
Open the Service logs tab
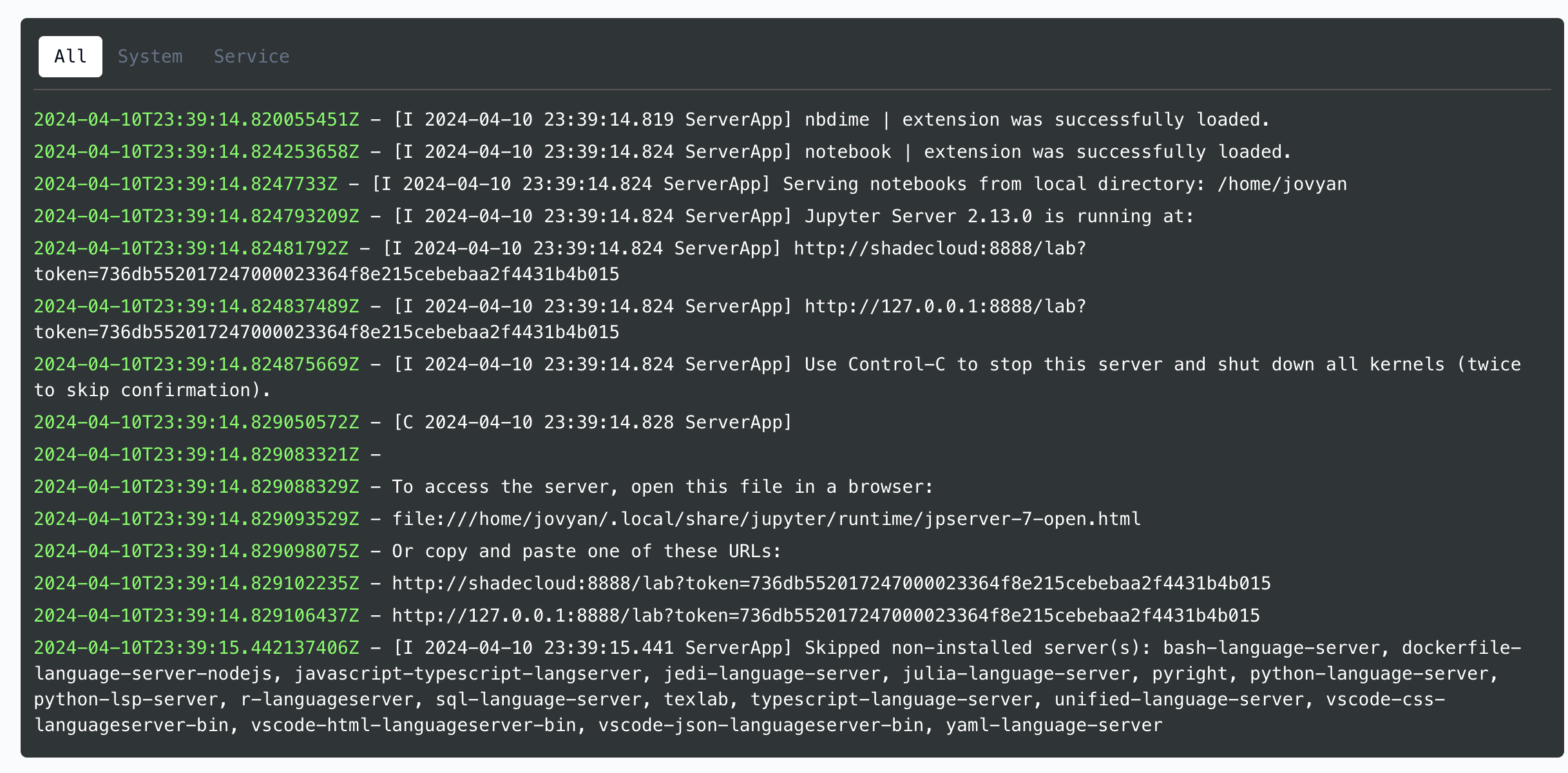[251, 57]
